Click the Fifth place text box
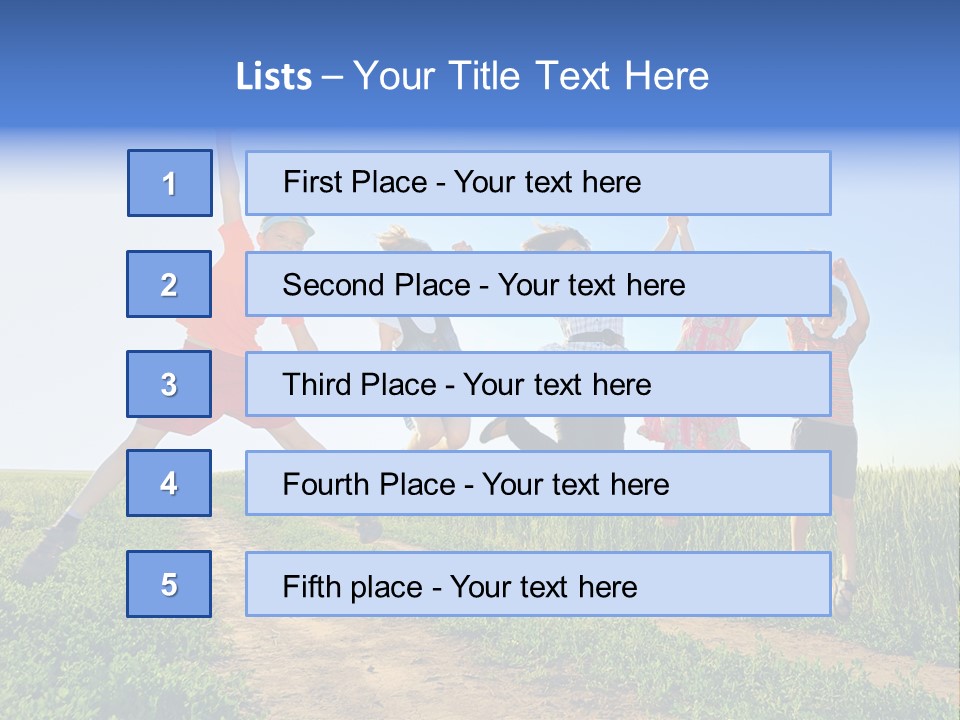This screenshot has width=960, height=720. (x=538, y=584)
